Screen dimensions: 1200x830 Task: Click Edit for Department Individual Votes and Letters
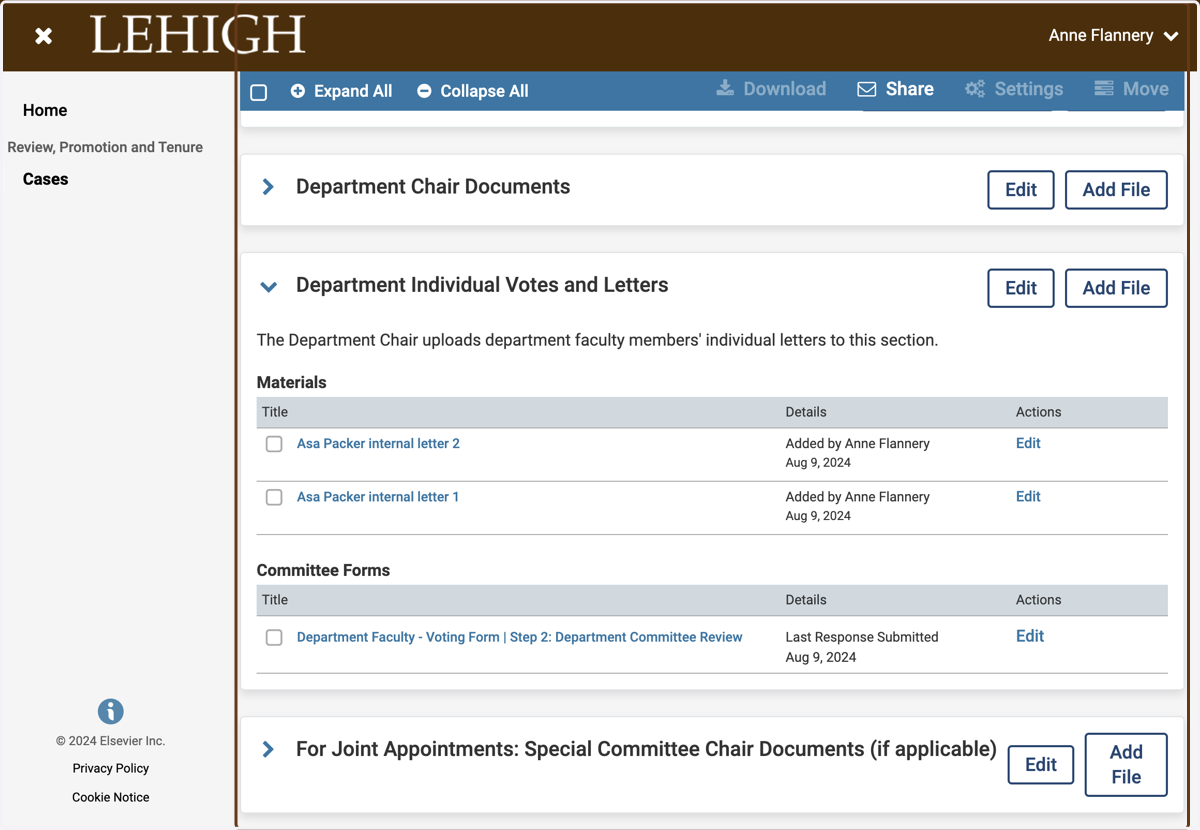(1021, 288)
